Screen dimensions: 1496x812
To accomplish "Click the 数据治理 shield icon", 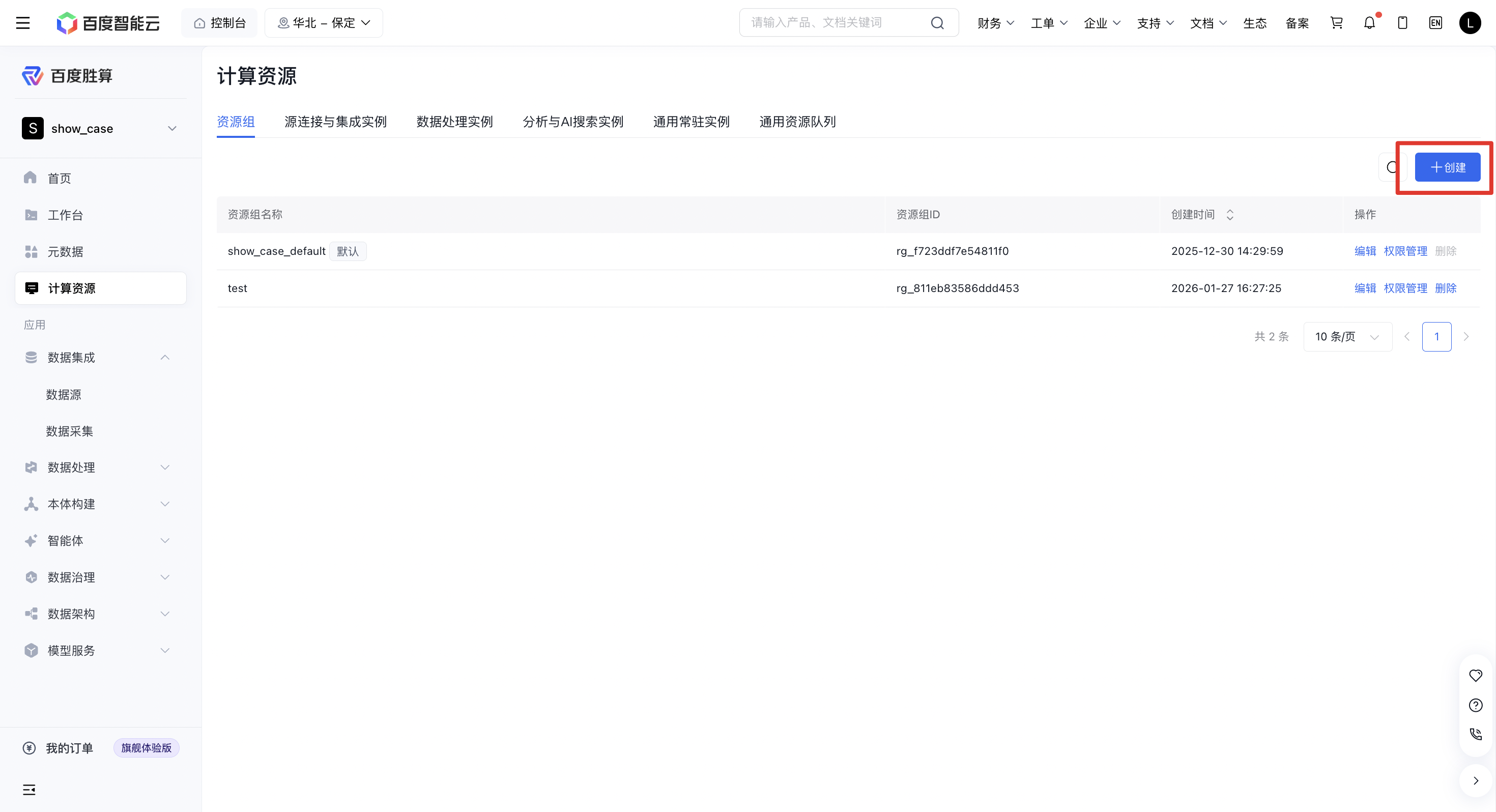I will pyautogui.click(x=31, y=577).
